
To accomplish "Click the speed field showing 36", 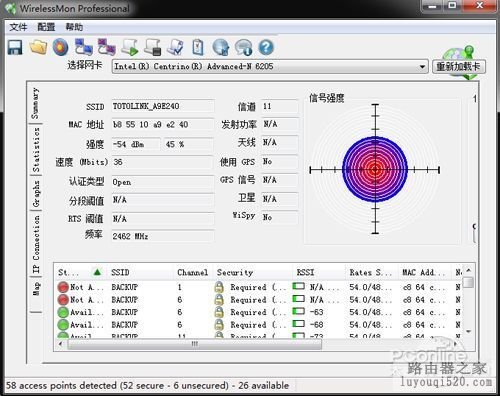I will click(163, 162).
